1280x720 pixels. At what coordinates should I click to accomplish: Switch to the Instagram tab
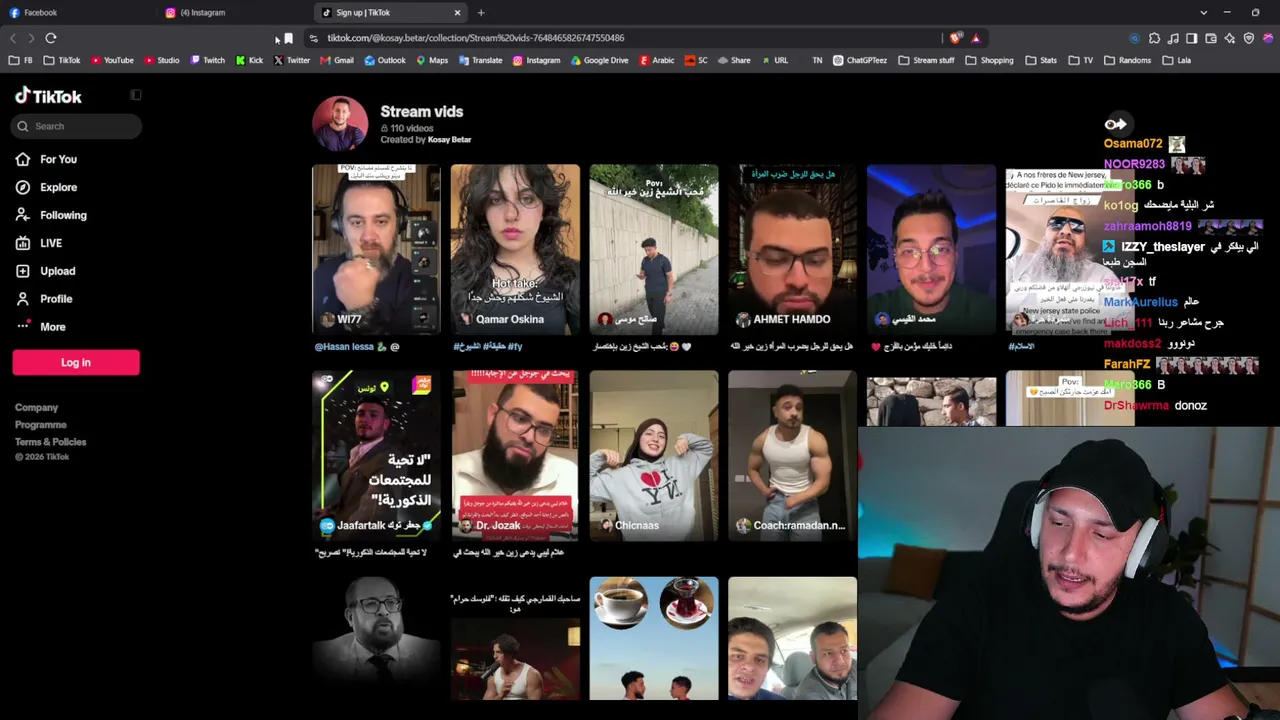(x=235, y=13)
